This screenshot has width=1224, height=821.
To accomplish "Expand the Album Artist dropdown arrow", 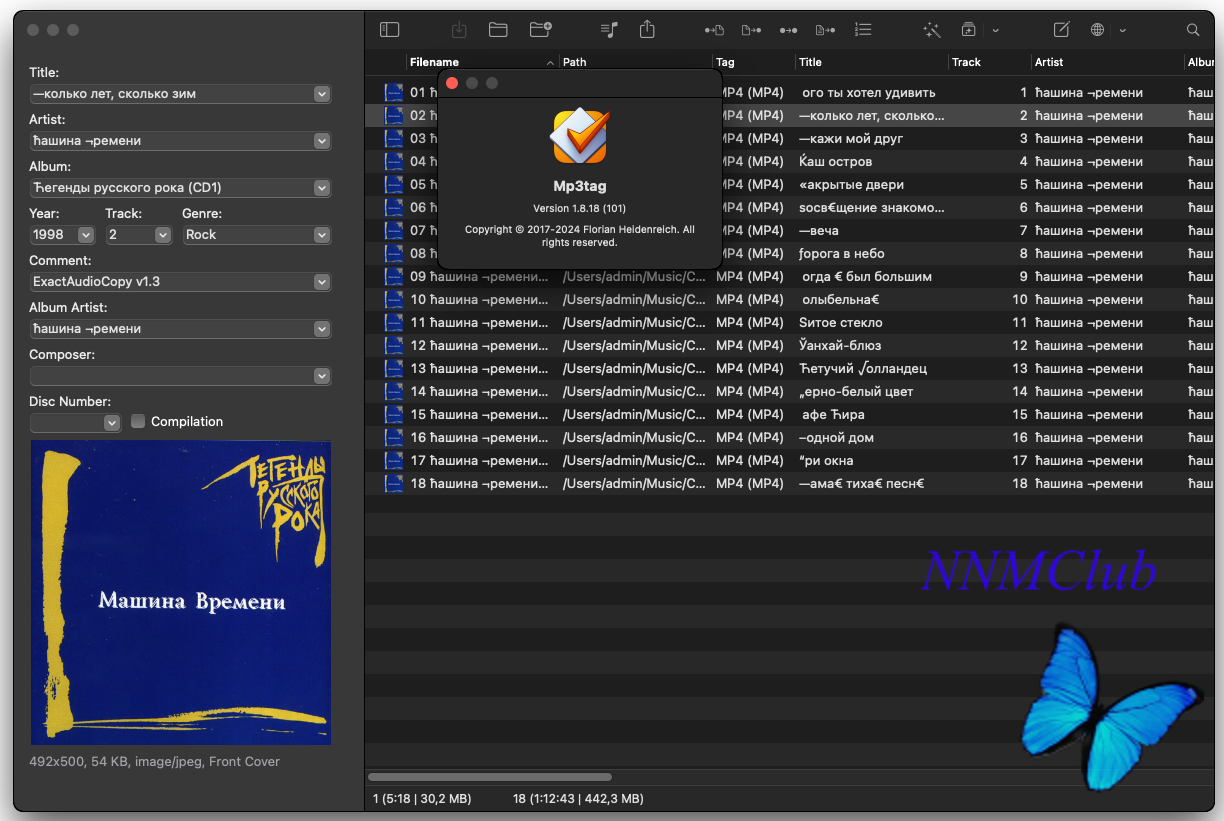I will tap(321, 329).
